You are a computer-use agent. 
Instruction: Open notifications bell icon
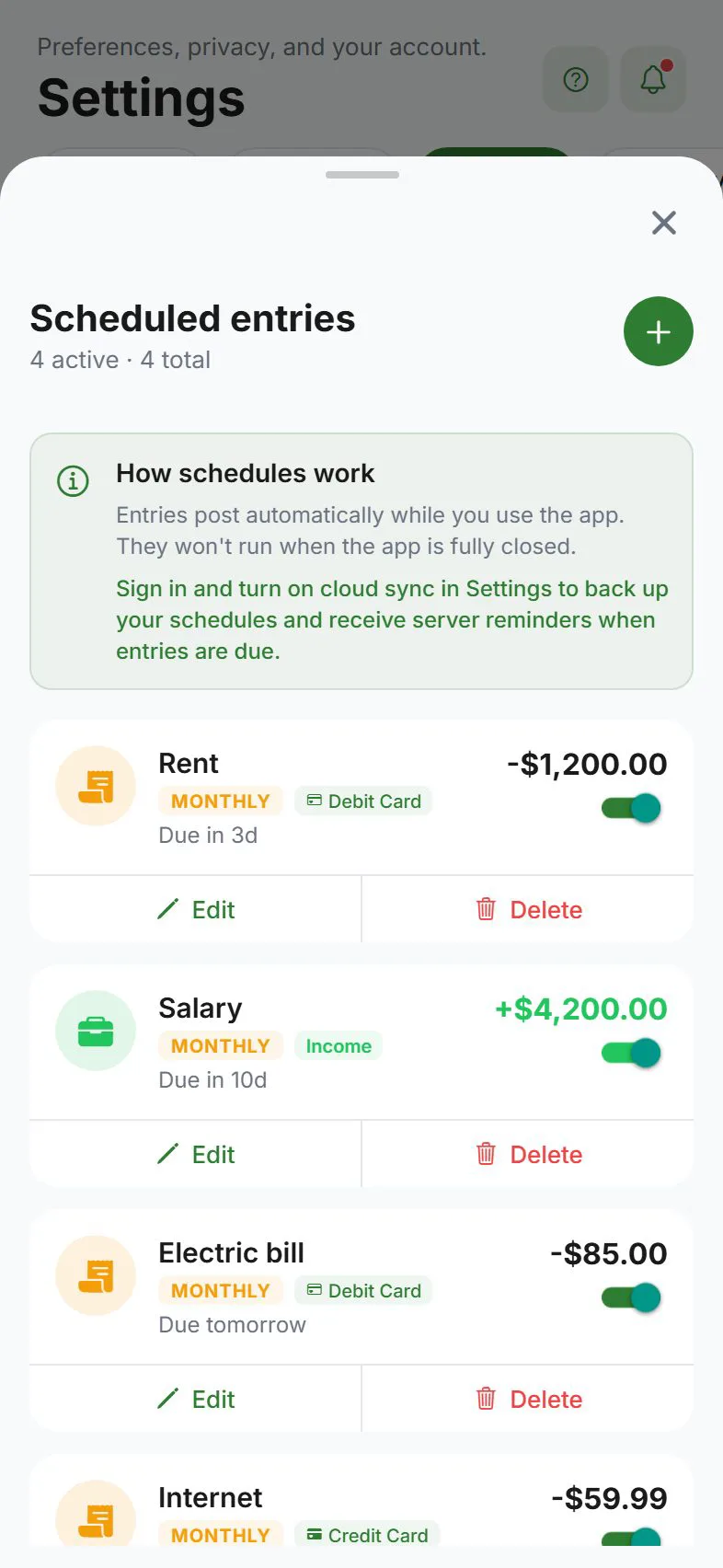pos(653,80)
